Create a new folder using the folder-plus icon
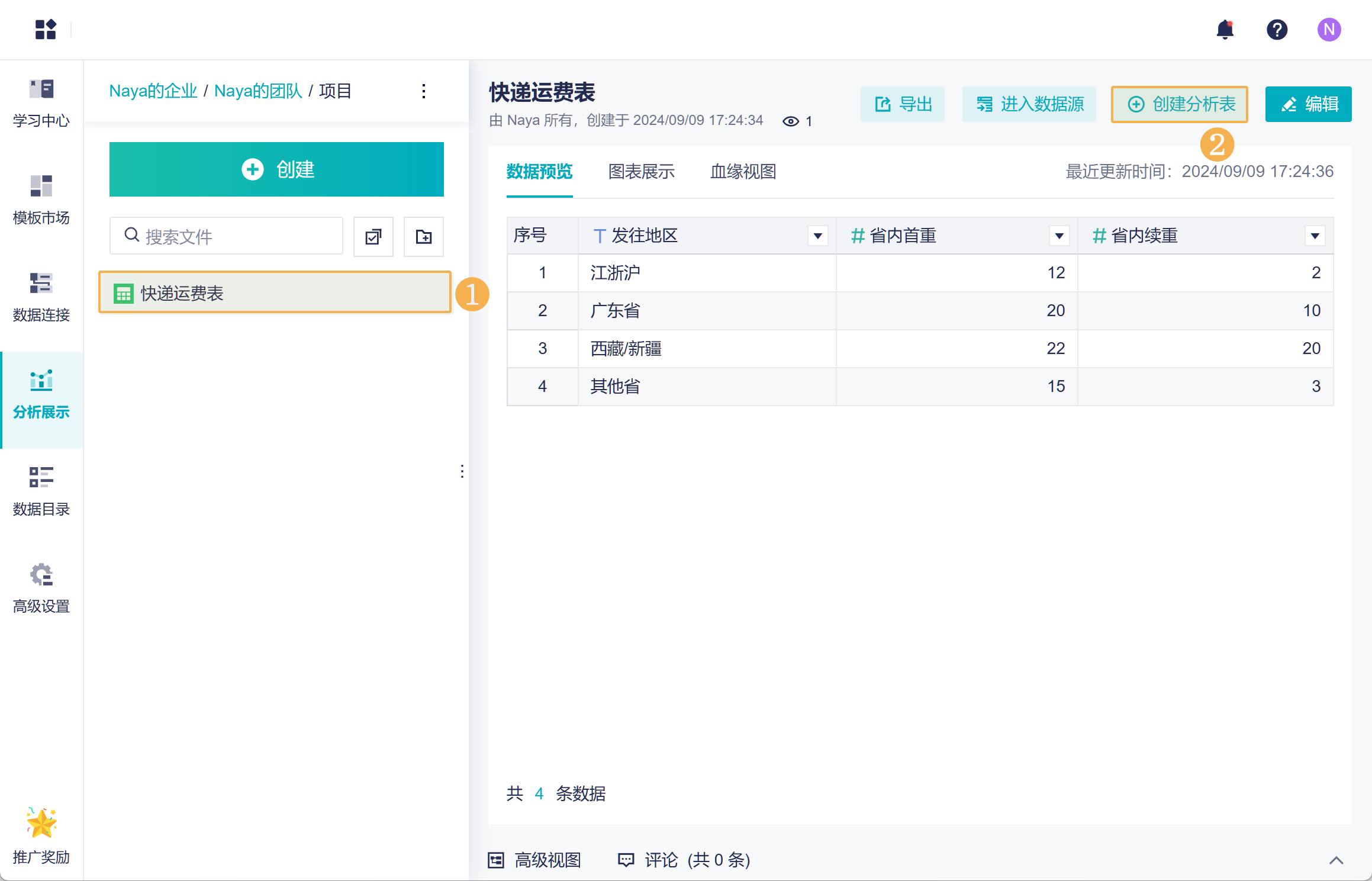 (424, 237)
